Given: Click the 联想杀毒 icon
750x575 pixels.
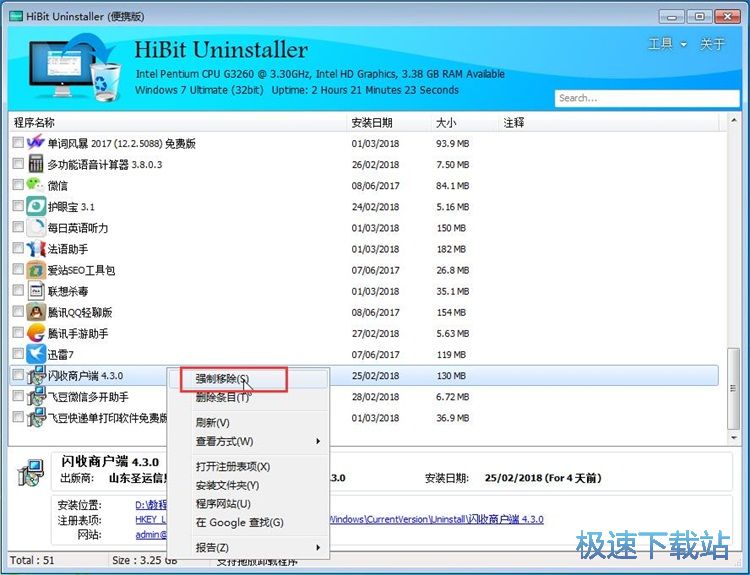Looking at the screenshot, I should click(x=36, y=291).
